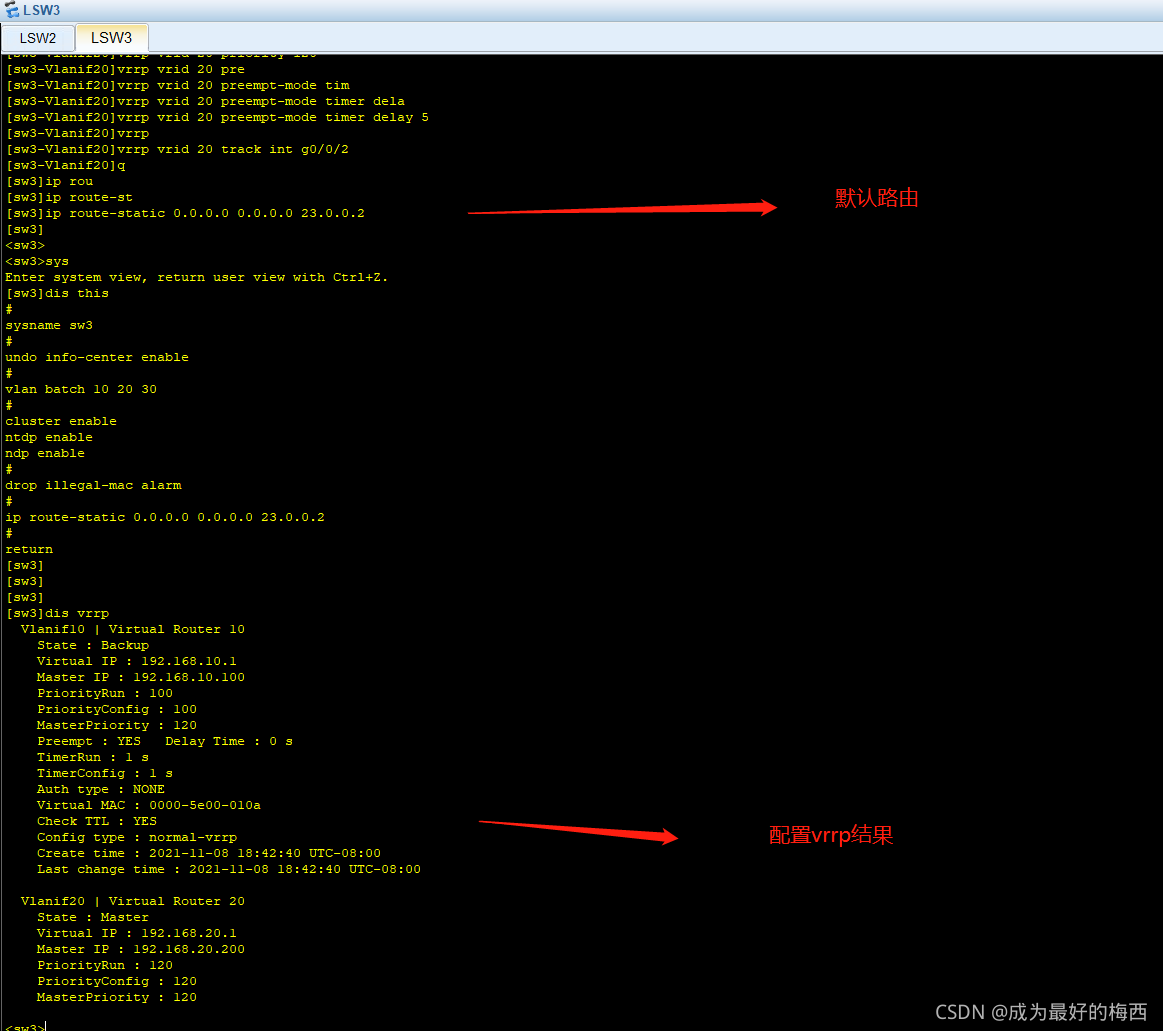The image size is (1163, 1031).
Task: Click the 'return' line in config output
Action: click(x=29, y=549)
